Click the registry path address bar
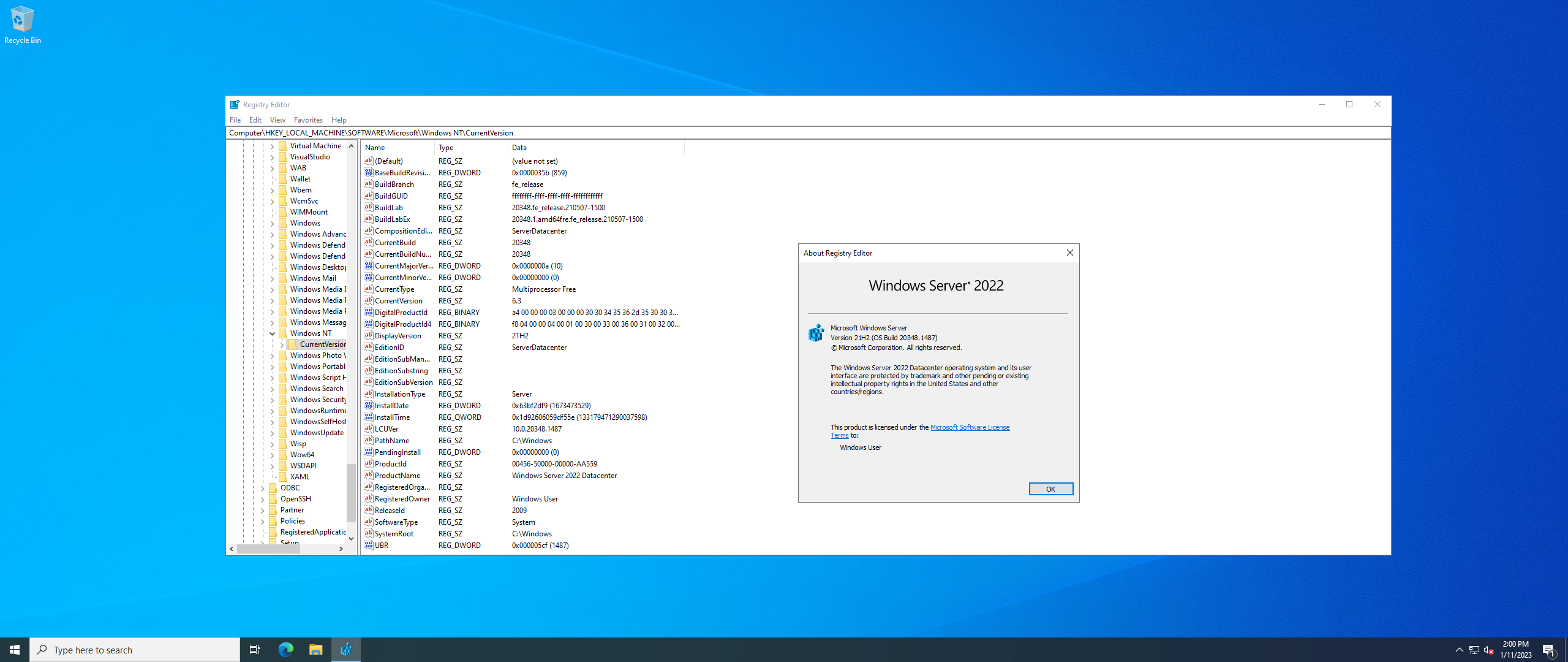Screen dimensions: 1568x662 pyautogui.click(x=808, y=133)
